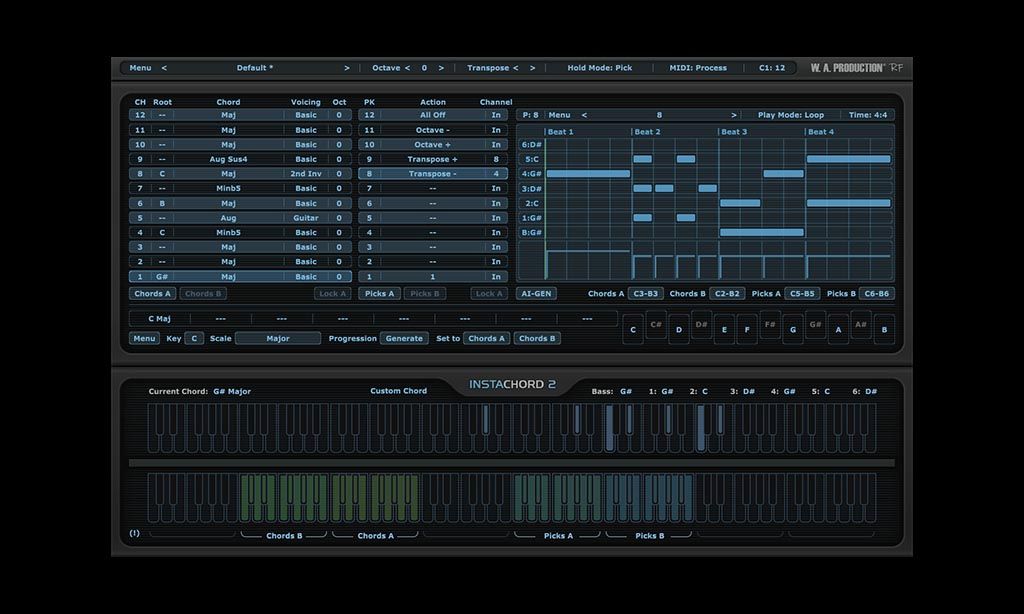Open the 2nd Inv voicing in chord row 8
The image size is (1024, 614).
click(x=306, y=174)
